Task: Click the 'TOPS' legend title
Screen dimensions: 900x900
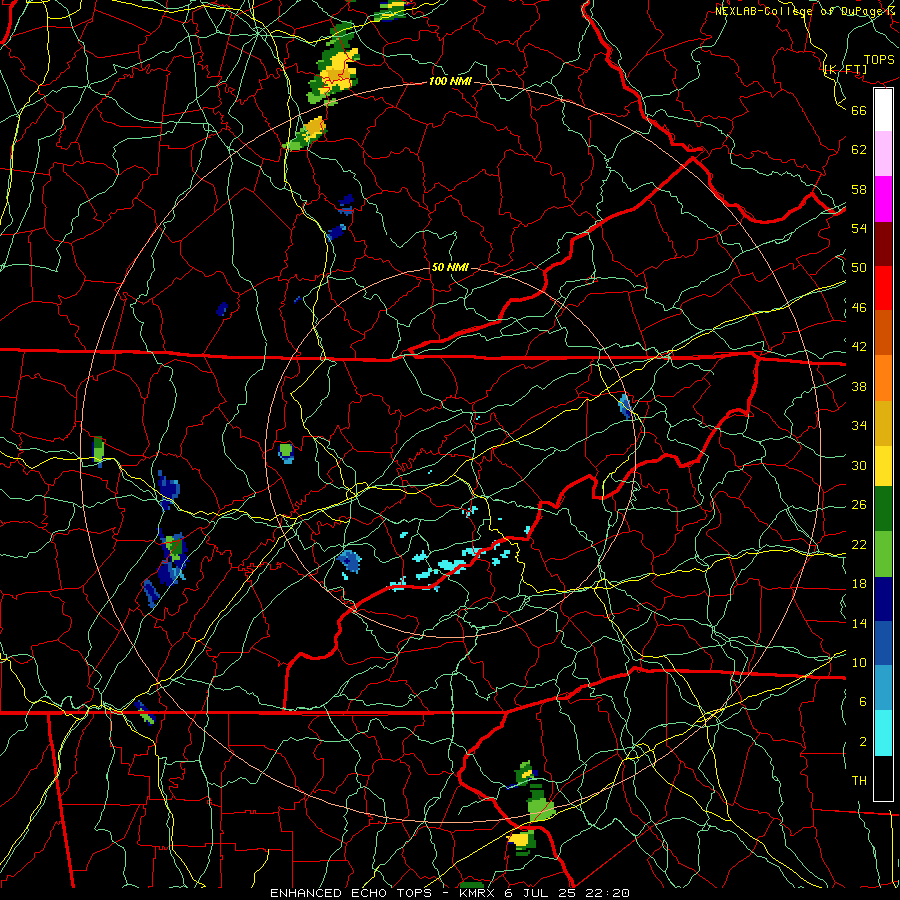Action: 879,60
